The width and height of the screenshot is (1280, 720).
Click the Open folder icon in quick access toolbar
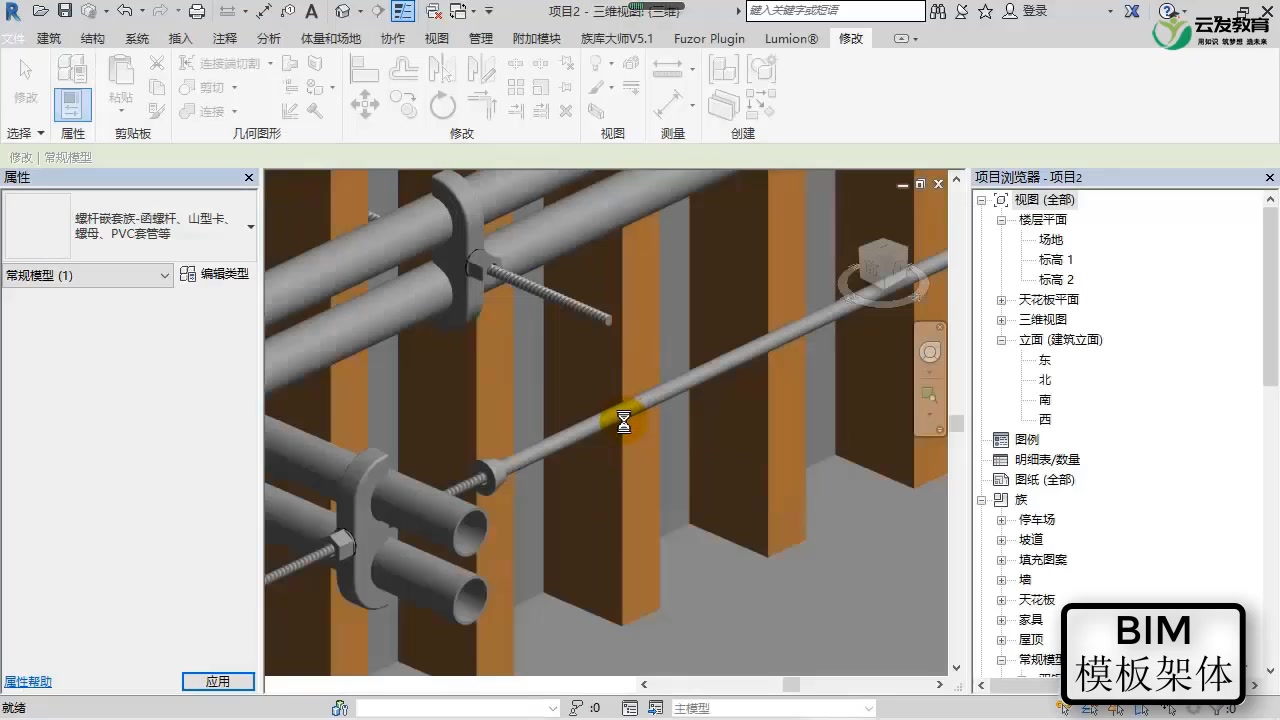[40, 11]
